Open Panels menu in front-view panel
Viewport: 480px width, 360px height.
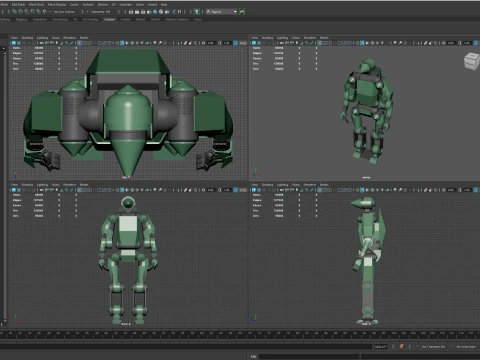(84, 185)
